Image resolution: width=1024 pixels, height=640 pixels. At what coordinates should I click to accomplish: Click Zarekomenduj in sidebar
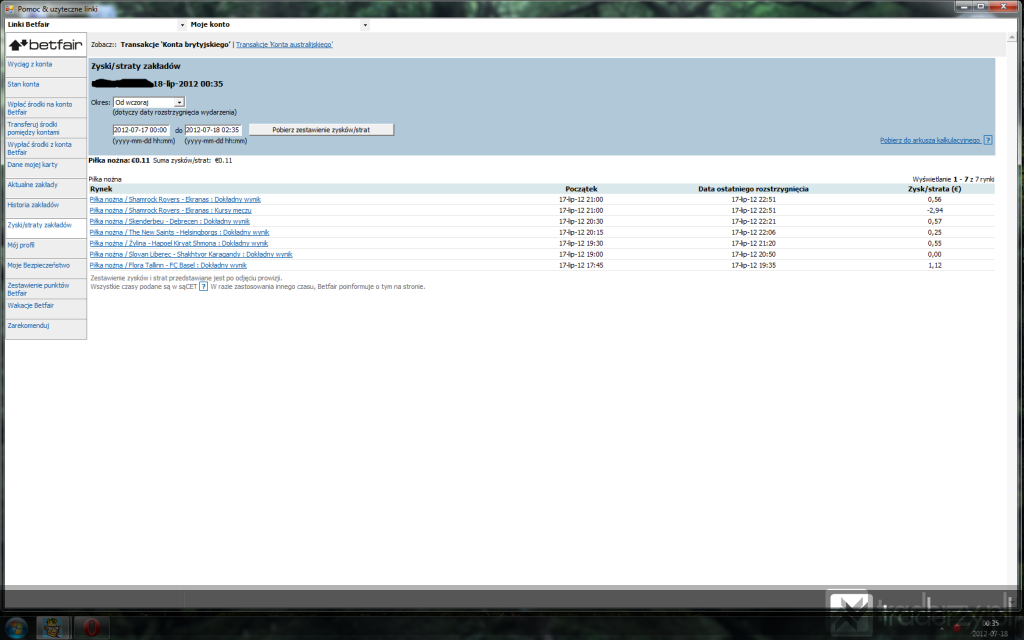[x=28, y=326]
